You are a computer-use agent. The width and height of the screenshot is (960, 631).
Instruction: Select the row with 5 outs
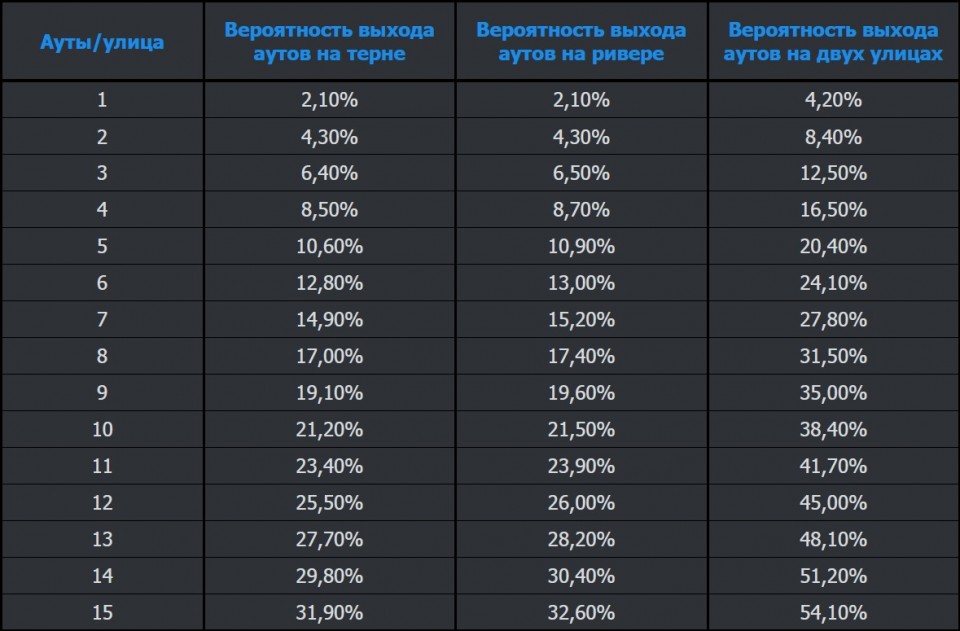click(x=101, y=246)
